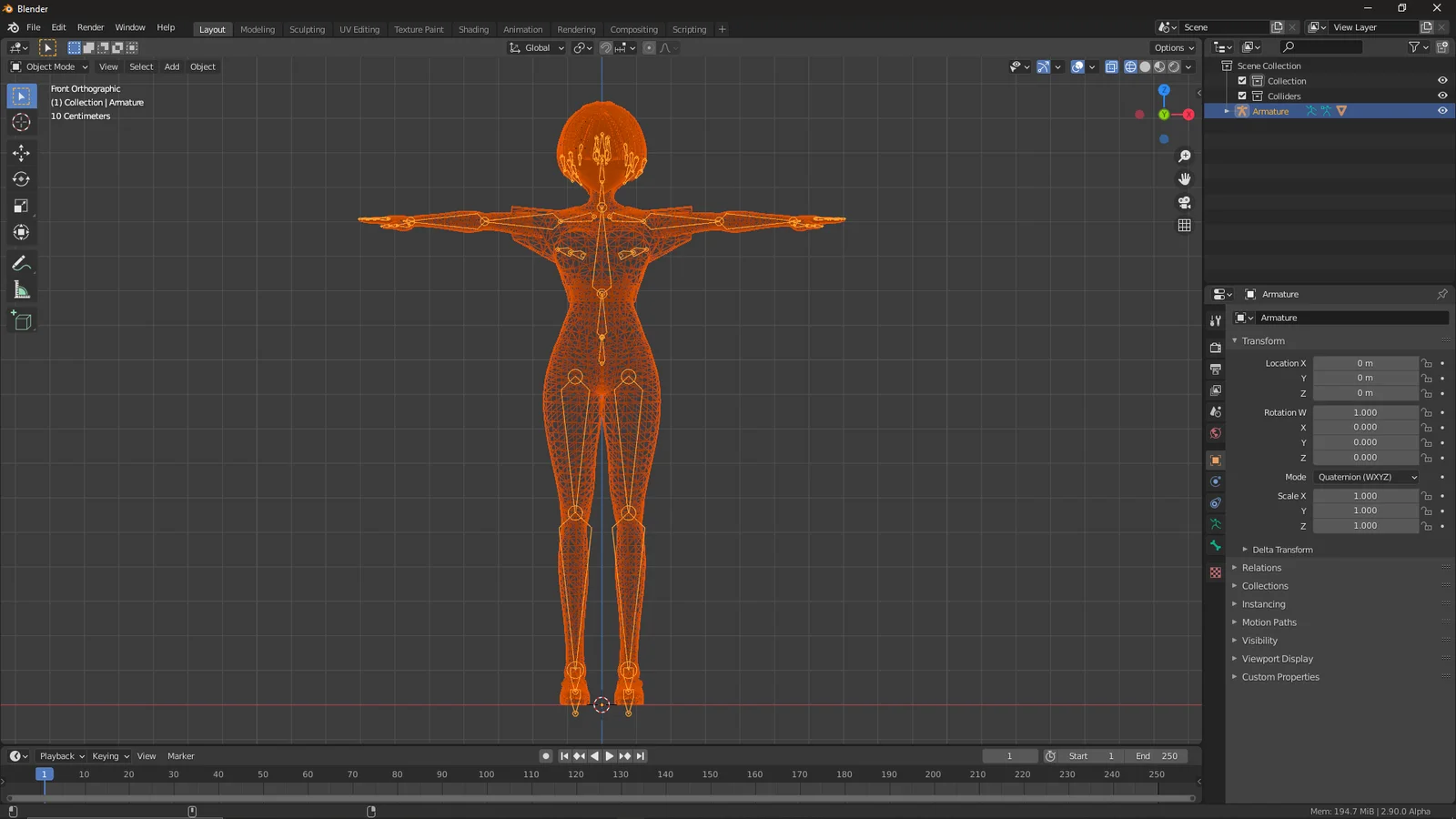
Task: Click the current frame number field
Action: pyautogui.click(x=1009, y=755)
